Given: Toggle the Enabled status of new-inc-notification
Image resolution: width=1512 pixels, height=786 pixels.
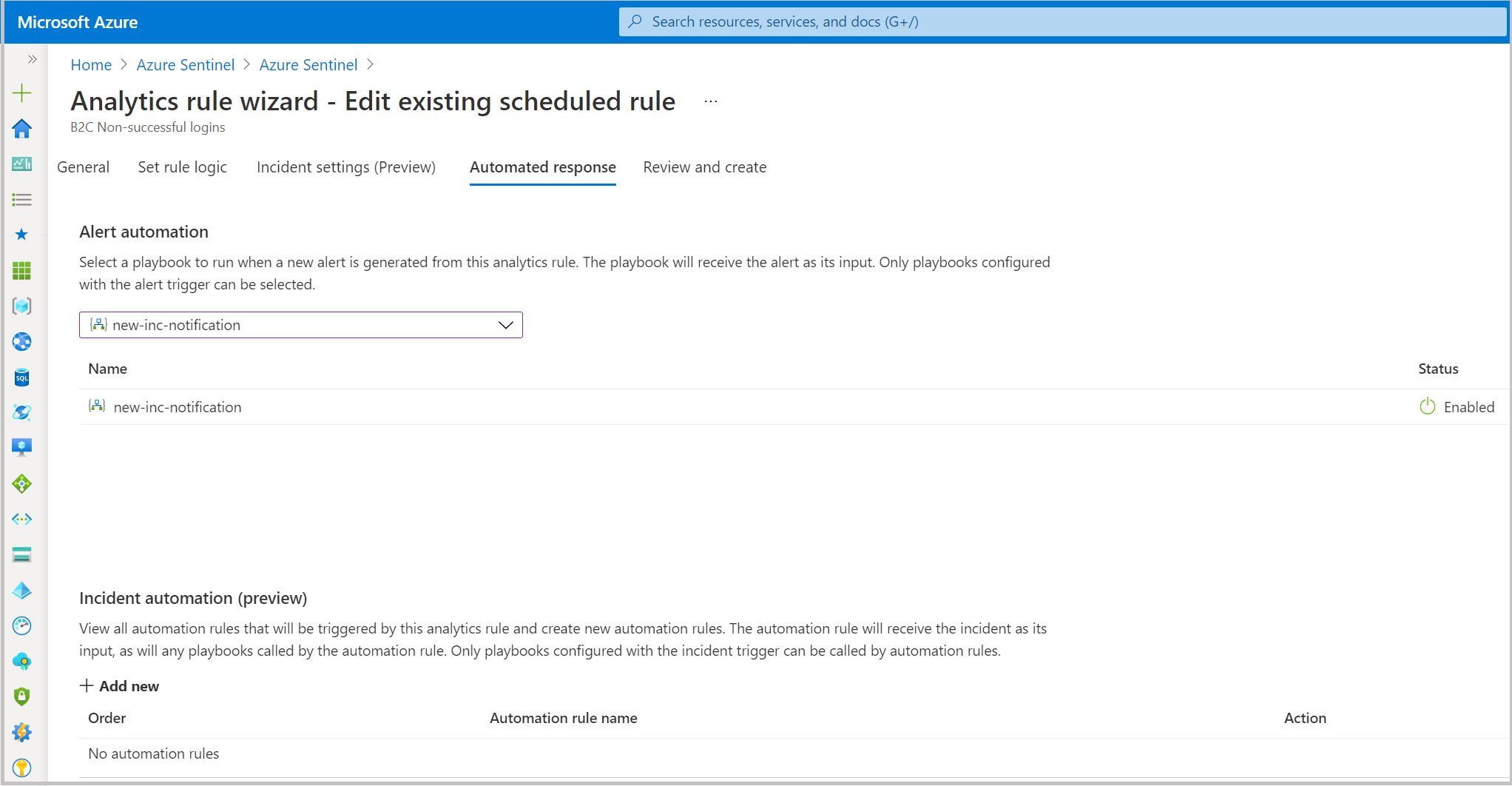Looking at the screenshot, I should tap(1427, 406).
